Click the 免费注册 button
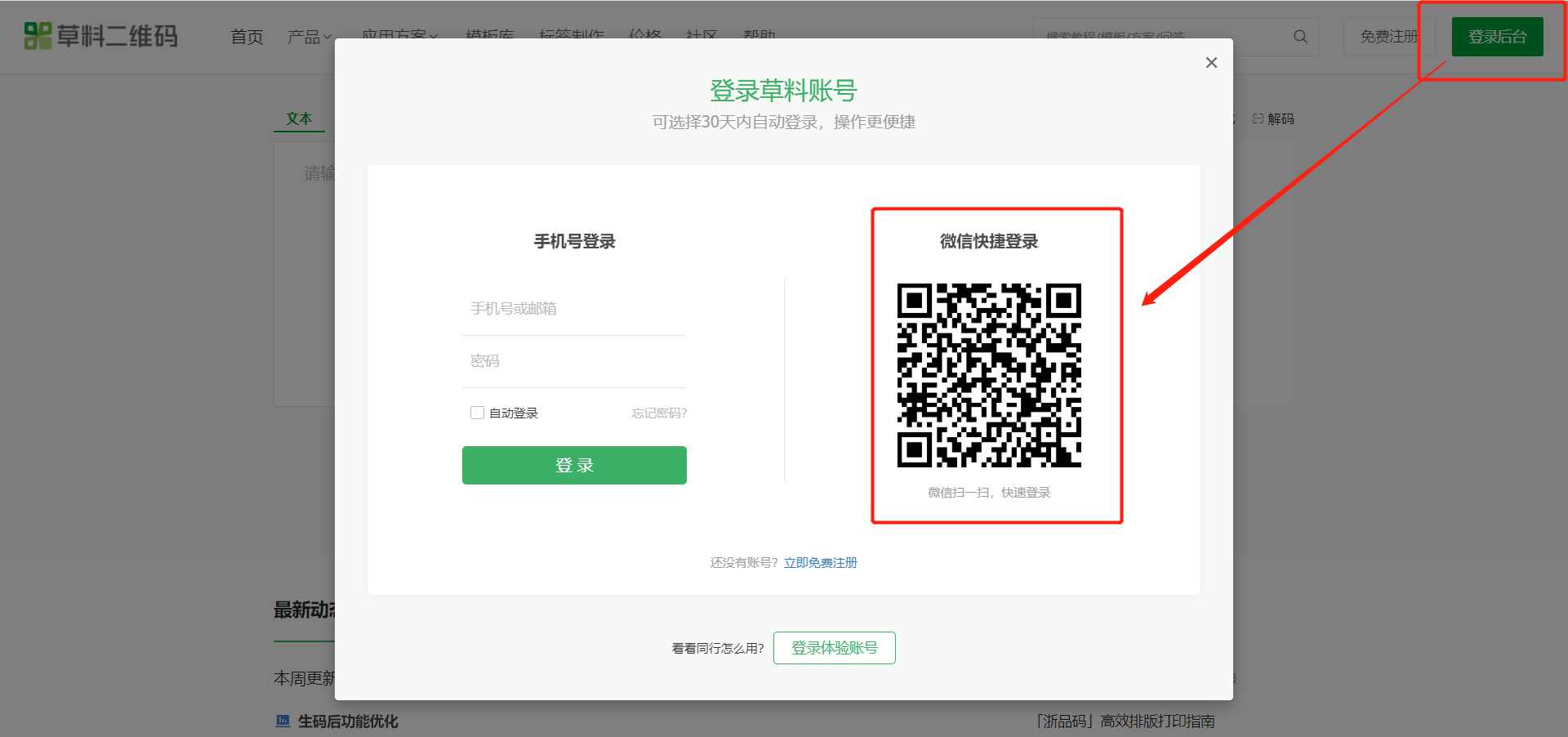Screen dimensions: 1568x737 [x=1388, y=37]
